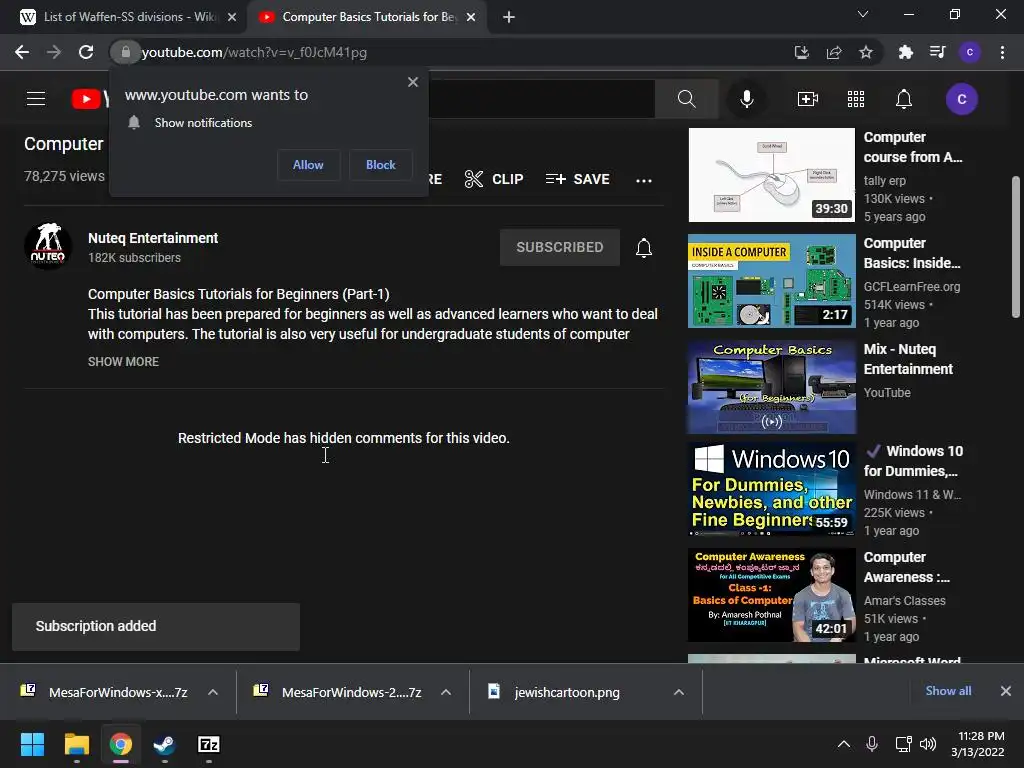Save video to playlist
1024x768 pixels.
pyautogui.click(x=577, y=179)
